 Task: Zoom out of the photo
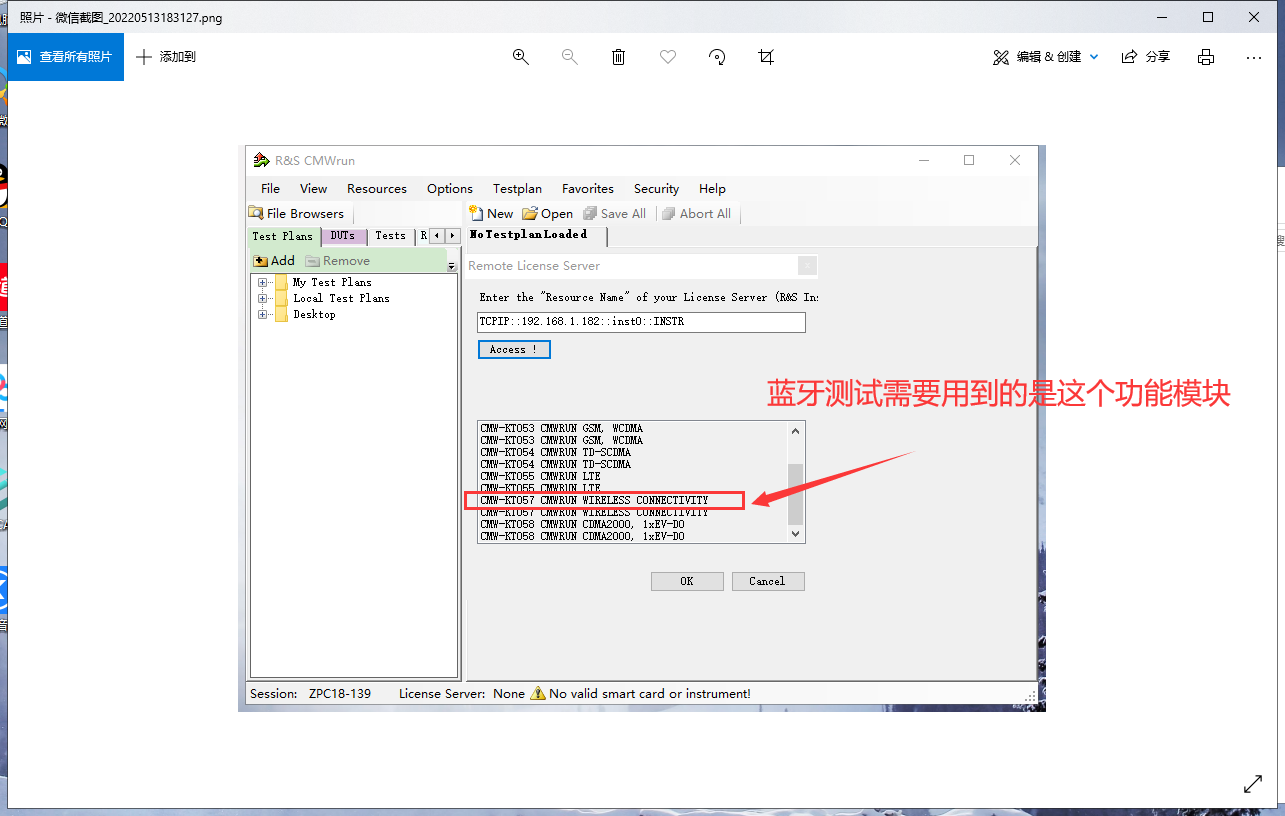tap(570, 57)
